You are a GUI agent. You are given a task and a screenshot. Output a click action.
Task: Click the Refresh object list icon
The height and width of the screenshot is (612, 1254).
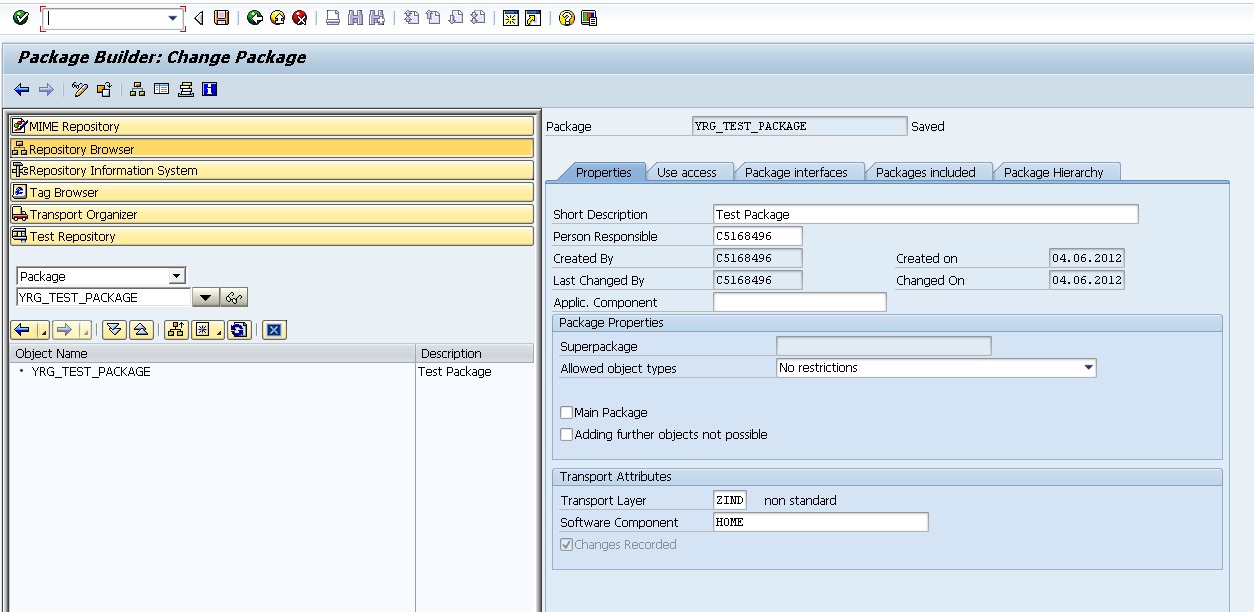pos(238,330)
